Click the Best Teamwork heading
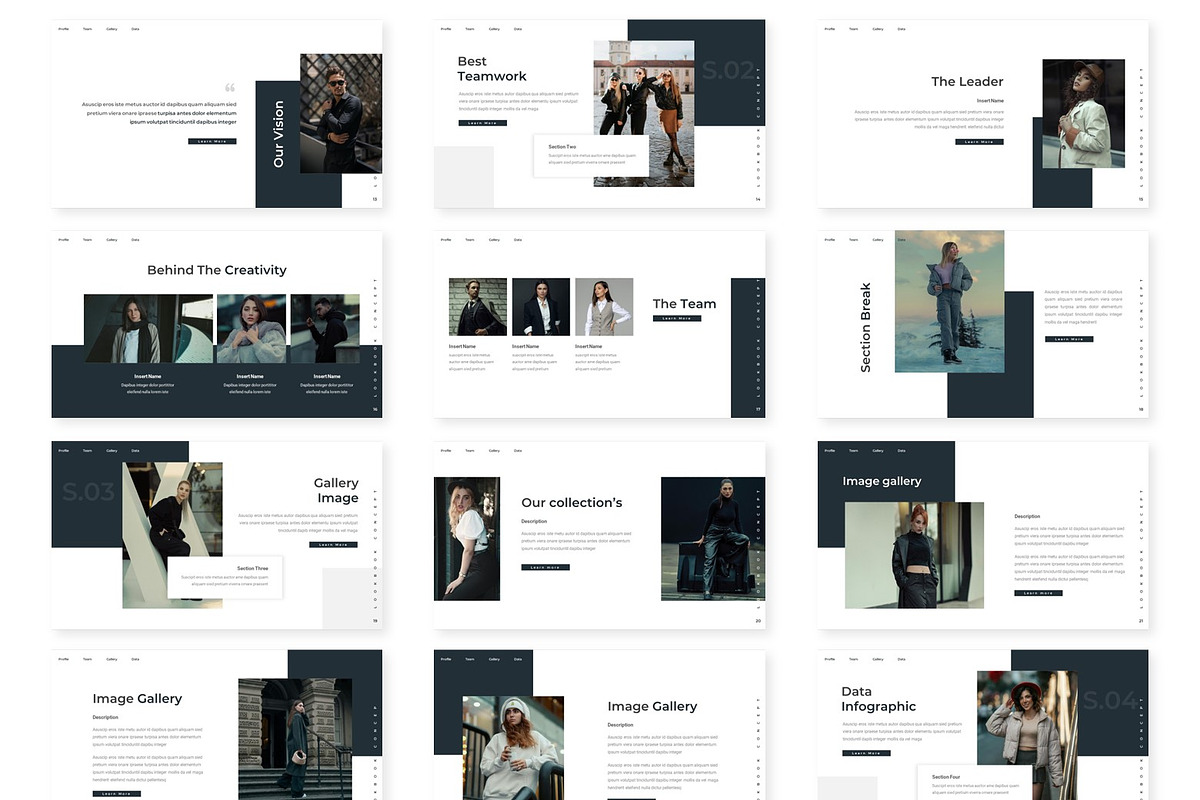The width and height of the screenshot is (1200, 800). [492, 69]
